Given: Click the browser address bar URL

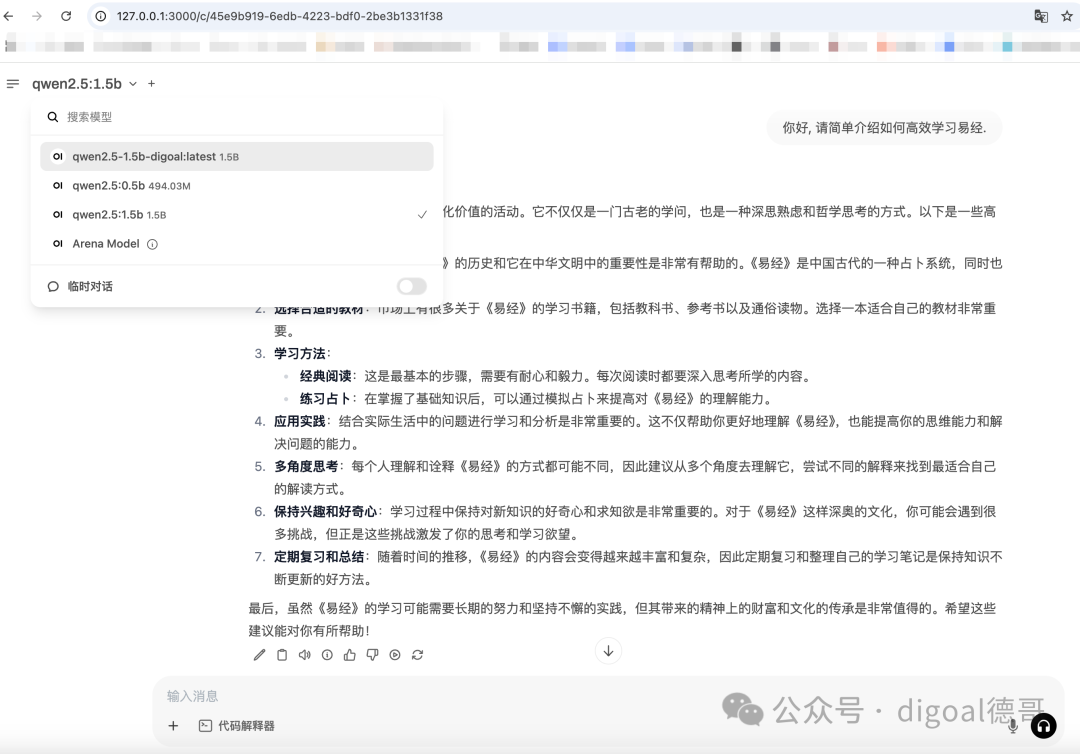Looking at the screenshot, I should click(279, 16).
